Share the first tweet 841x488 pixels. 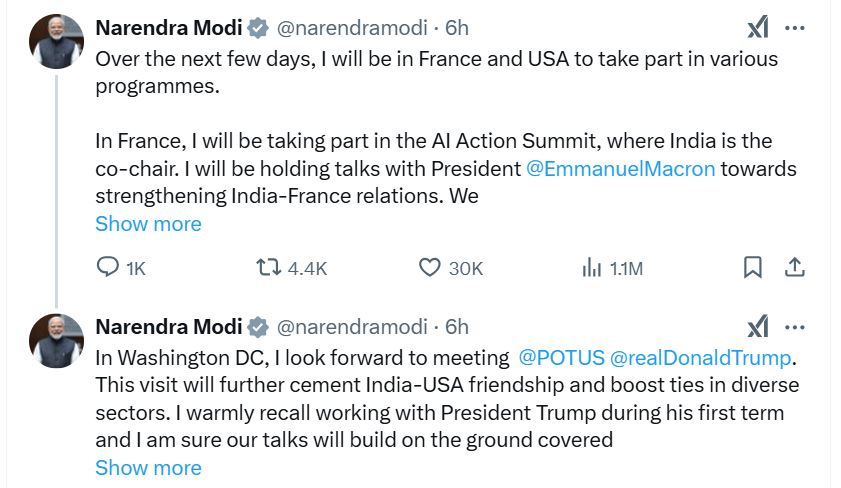coord(795,268)
